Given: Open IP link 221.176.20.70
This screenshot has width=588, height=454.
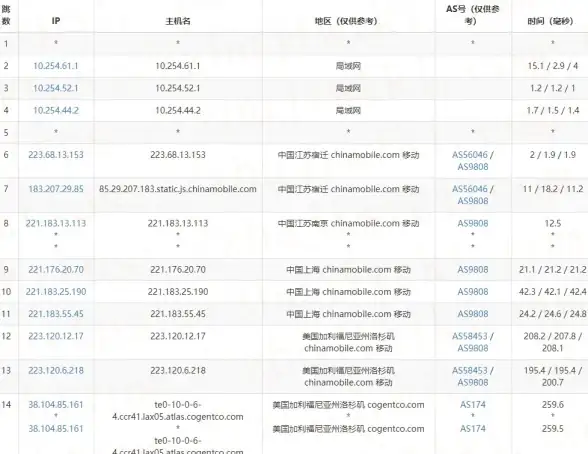Looking at the screenshot, I should pyautogui.click(x=56, y=270).
